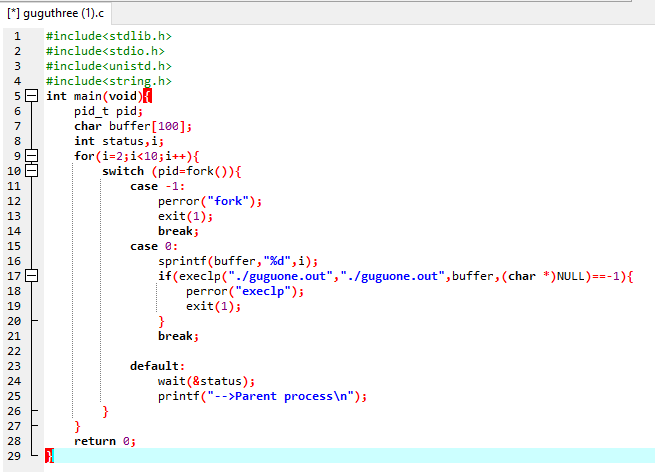Viewport: 655px width, 472px height.
Task: Click line number 22 in gutter
Action: [x=14, y=351]
